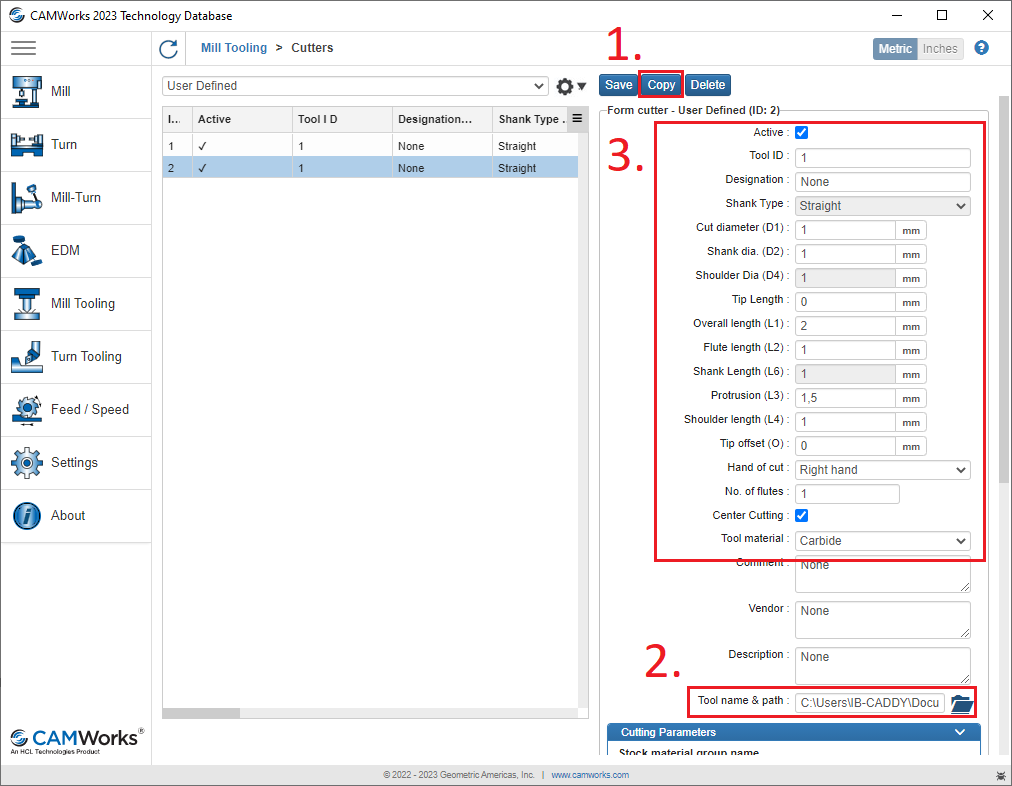This screenshot has height=786, width=1012.
Task: Click the Cutters breadcrumb text
Action: (312, 48)
